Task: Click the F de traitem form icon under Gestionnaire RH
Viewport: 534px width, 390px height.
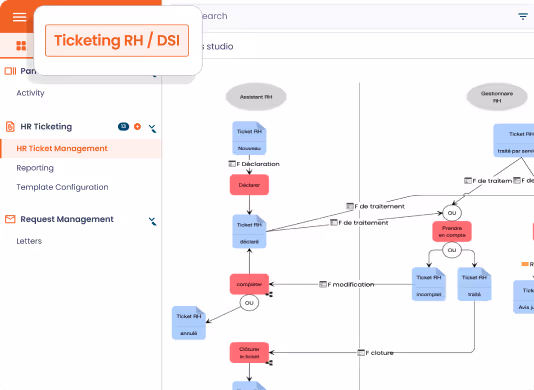Action: 468,181
